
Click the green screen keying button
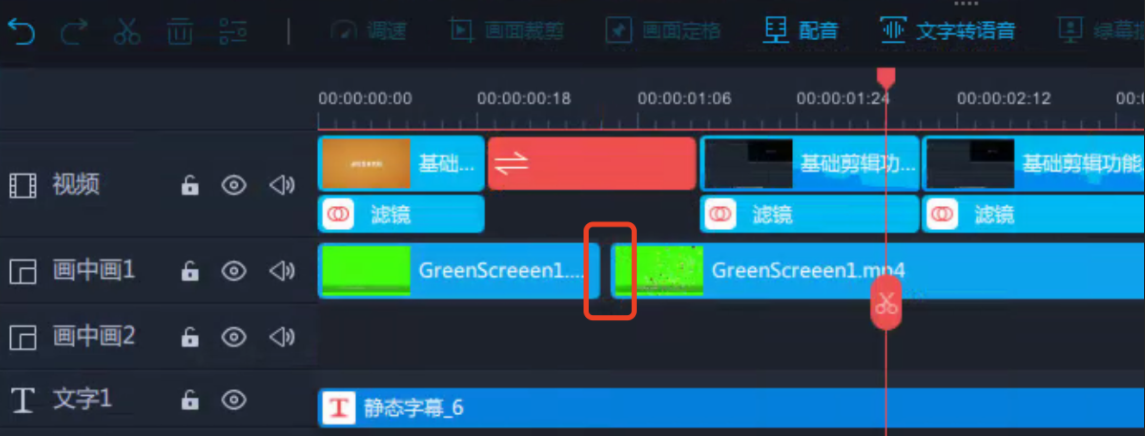click(x=1101, y=31)
